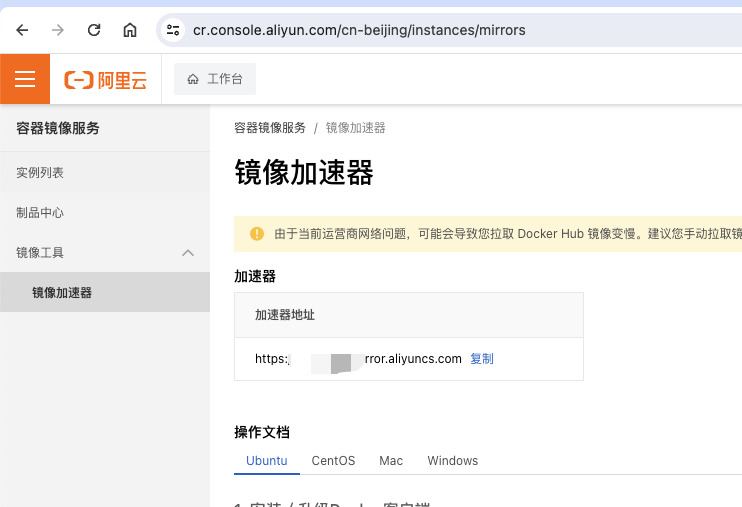Switch to the Mac tab

(x=391, y=461)
